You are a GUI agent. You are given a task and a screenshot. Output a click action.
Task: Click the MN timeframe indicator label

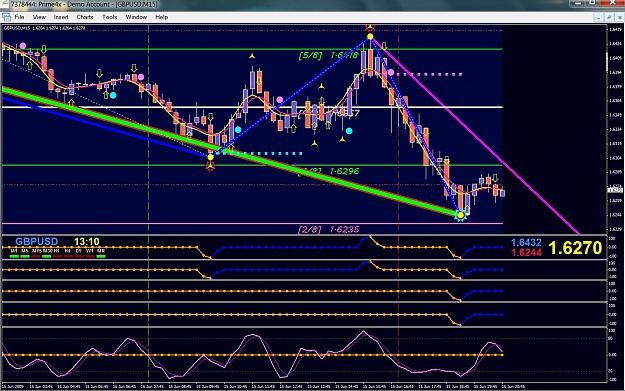(101, 251)
